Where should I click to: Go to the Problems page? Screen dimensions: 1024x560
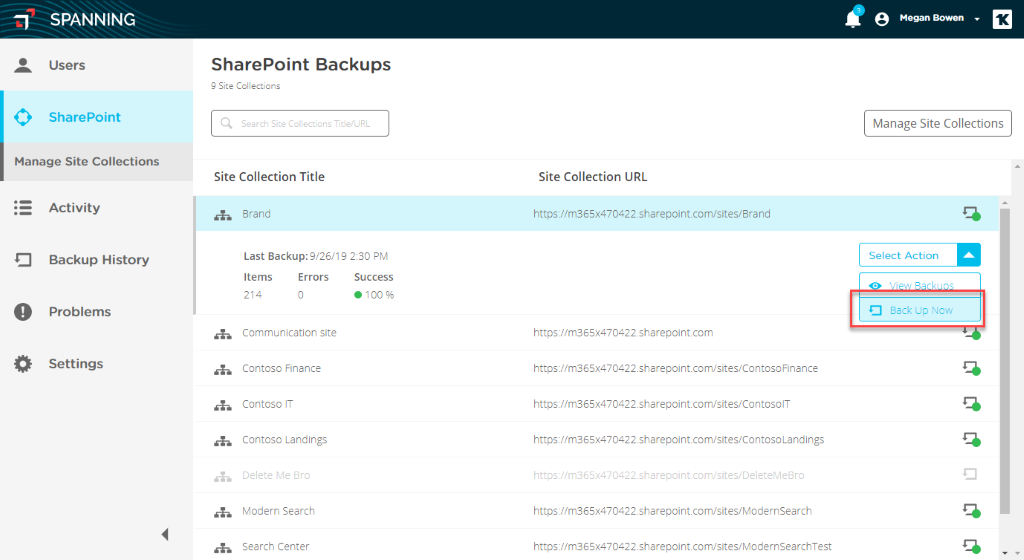tap(97, 311)
